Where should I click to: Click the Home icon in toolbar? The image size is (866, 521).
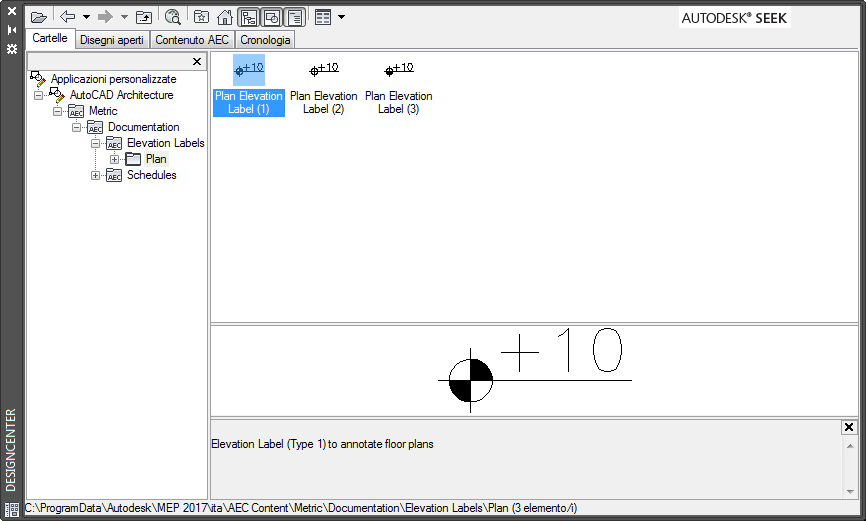click(224, 18)
